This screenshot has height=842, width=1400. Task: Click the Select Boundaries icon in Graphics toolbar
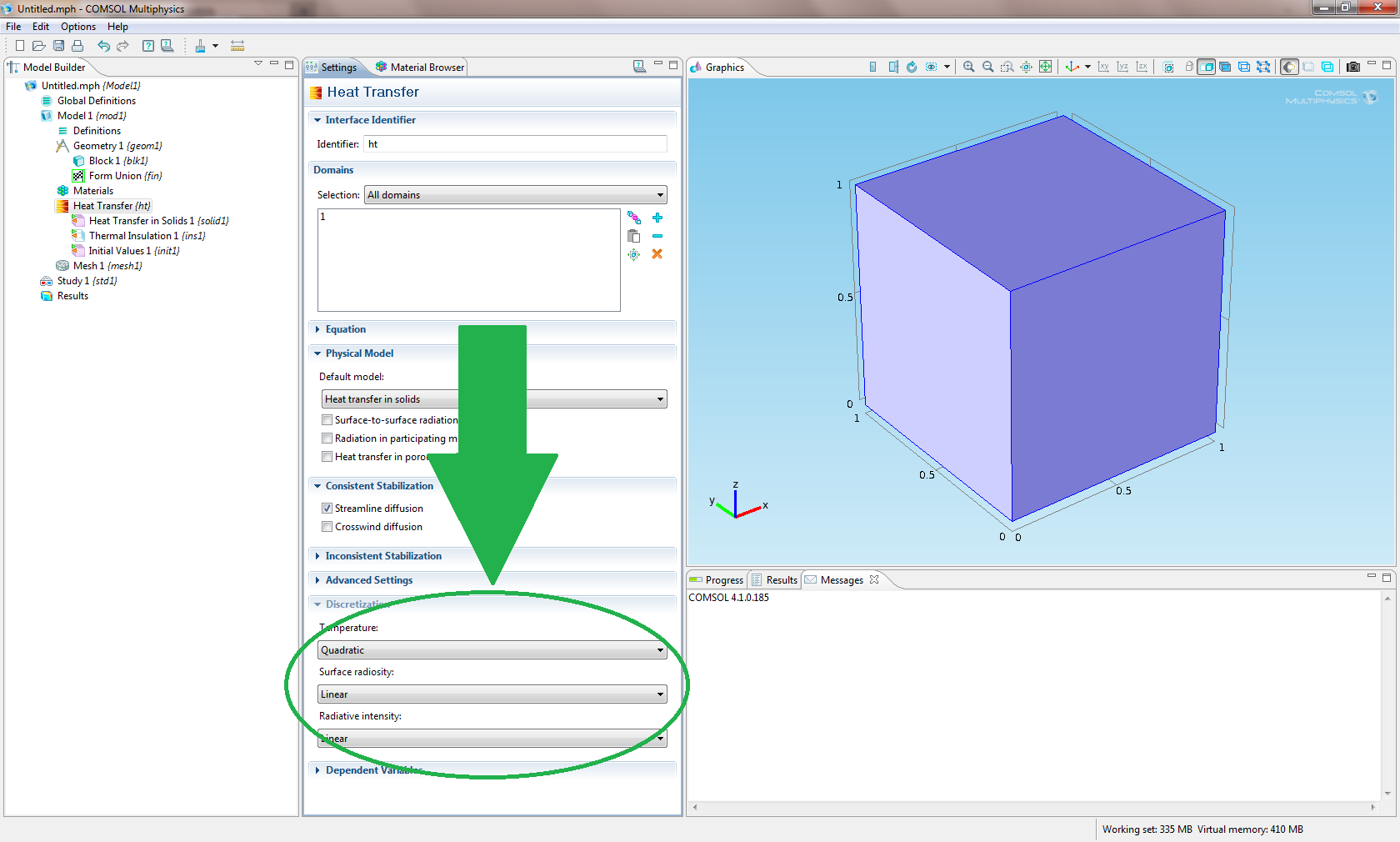coord(1225,67)
